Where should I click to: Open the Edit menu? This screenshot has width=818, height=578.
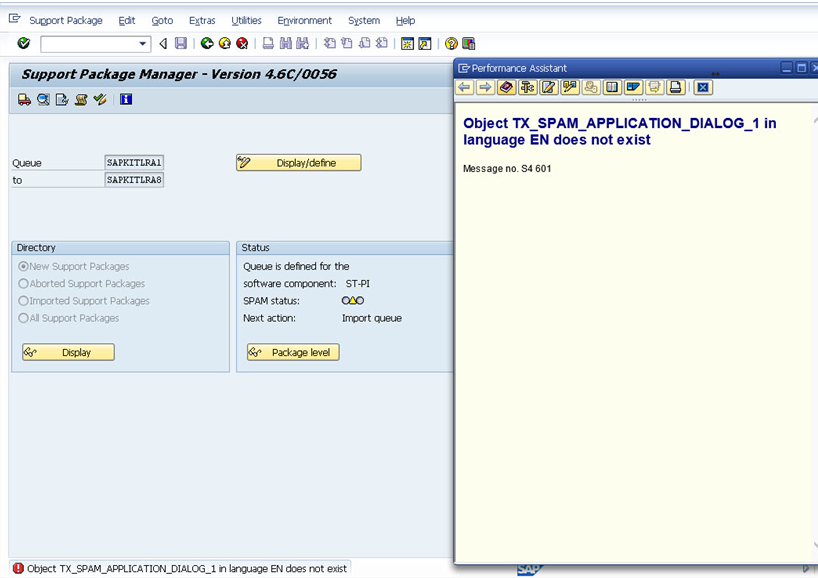(x=127, y=21)
